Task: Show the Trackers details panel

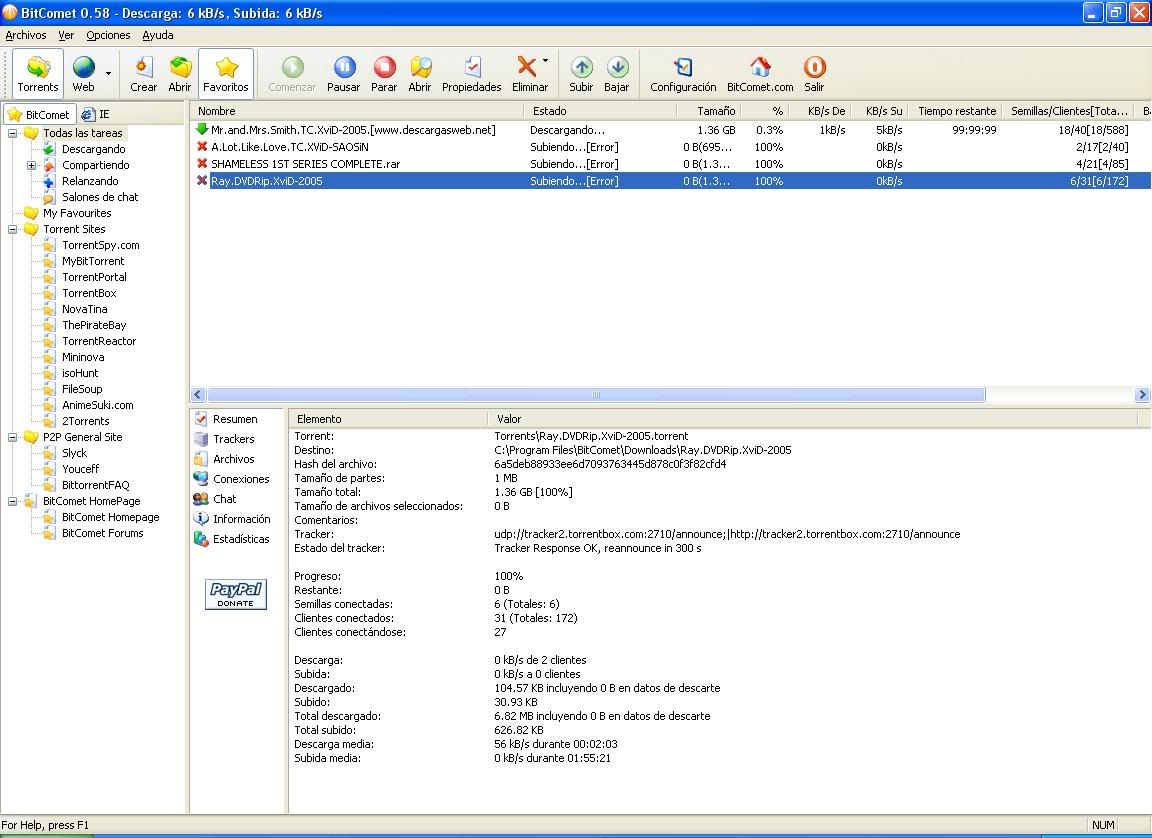Action: pyautogui.click(x=234, y=439)
